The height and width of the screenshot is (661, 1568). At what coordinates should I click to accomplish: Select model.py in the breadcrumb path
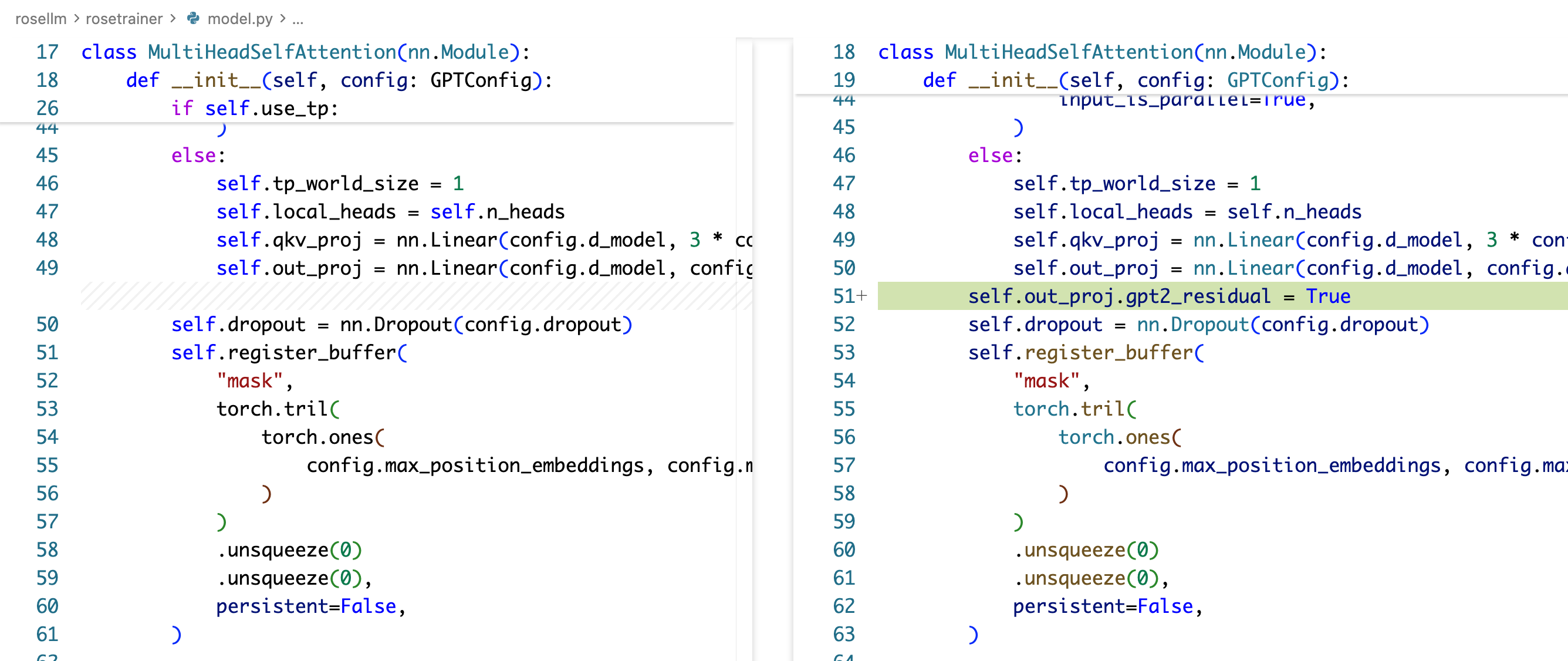pos(239,19)
